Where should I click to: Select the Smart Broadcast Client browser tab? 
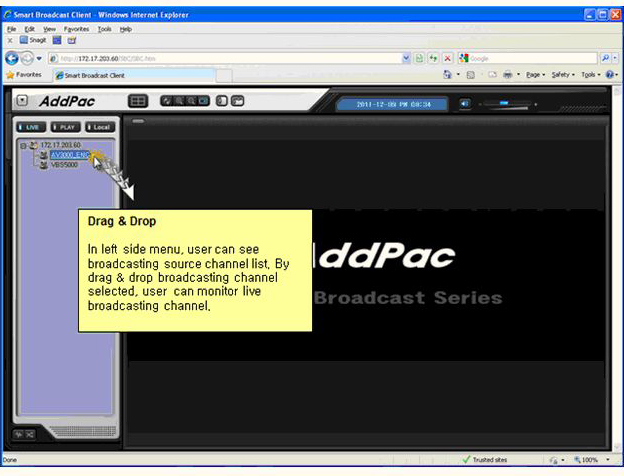(135, 75)
